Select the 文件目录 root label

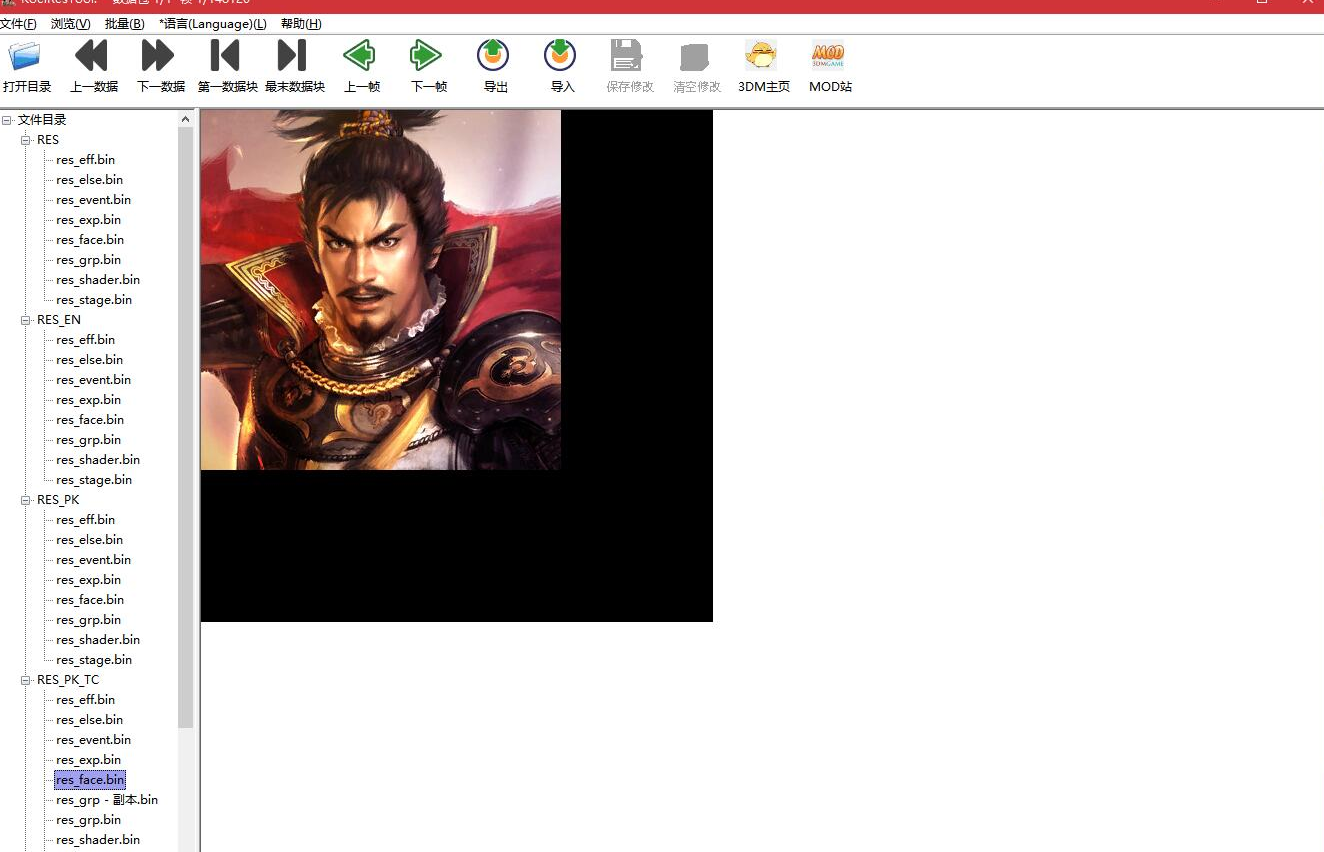pyautogui.click(x=42, y=120)
